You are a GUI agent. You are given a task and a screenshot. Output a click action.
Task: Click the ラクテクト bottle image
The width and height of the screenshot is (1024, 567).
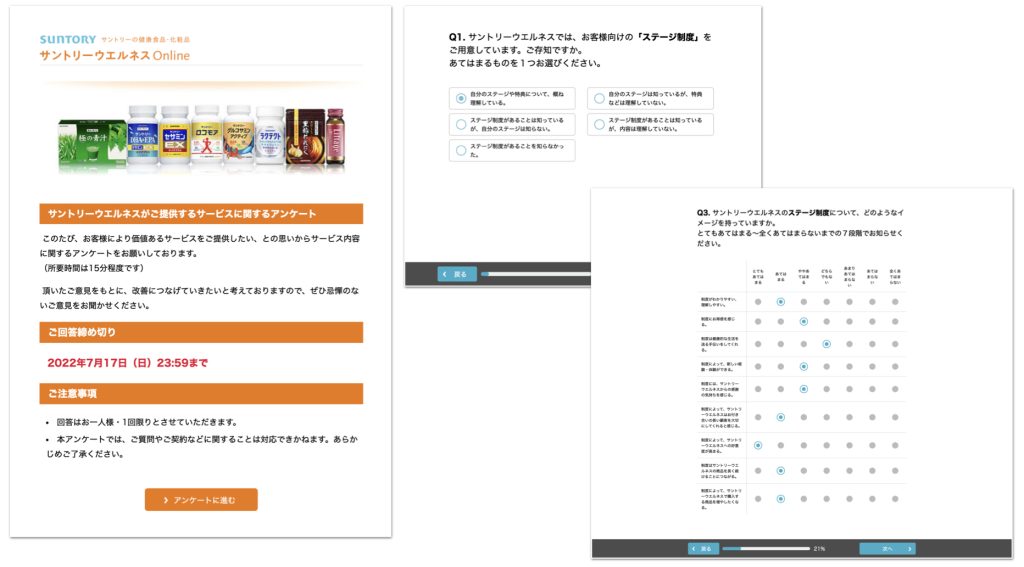point(269,135)
